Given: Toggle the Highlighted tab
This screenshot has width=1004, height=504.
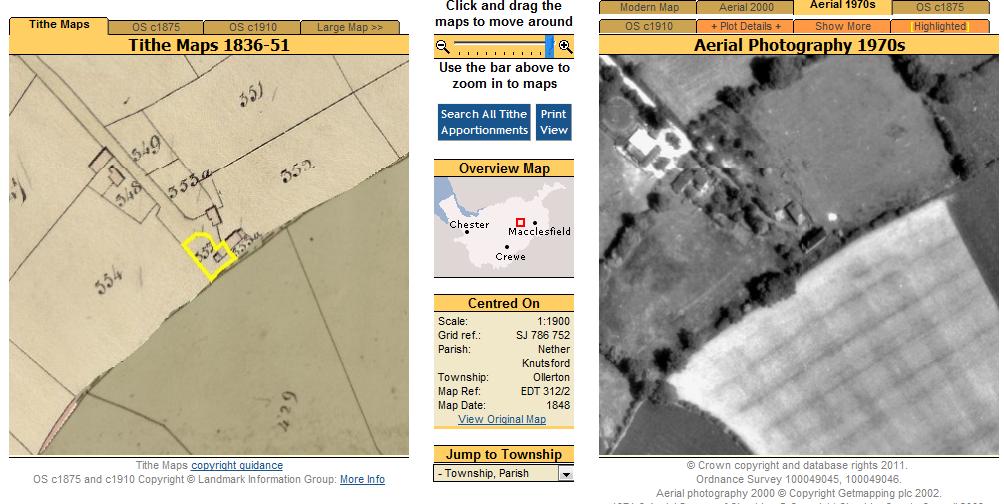Looking at the screenshot, I should click(x=940, y=26).
